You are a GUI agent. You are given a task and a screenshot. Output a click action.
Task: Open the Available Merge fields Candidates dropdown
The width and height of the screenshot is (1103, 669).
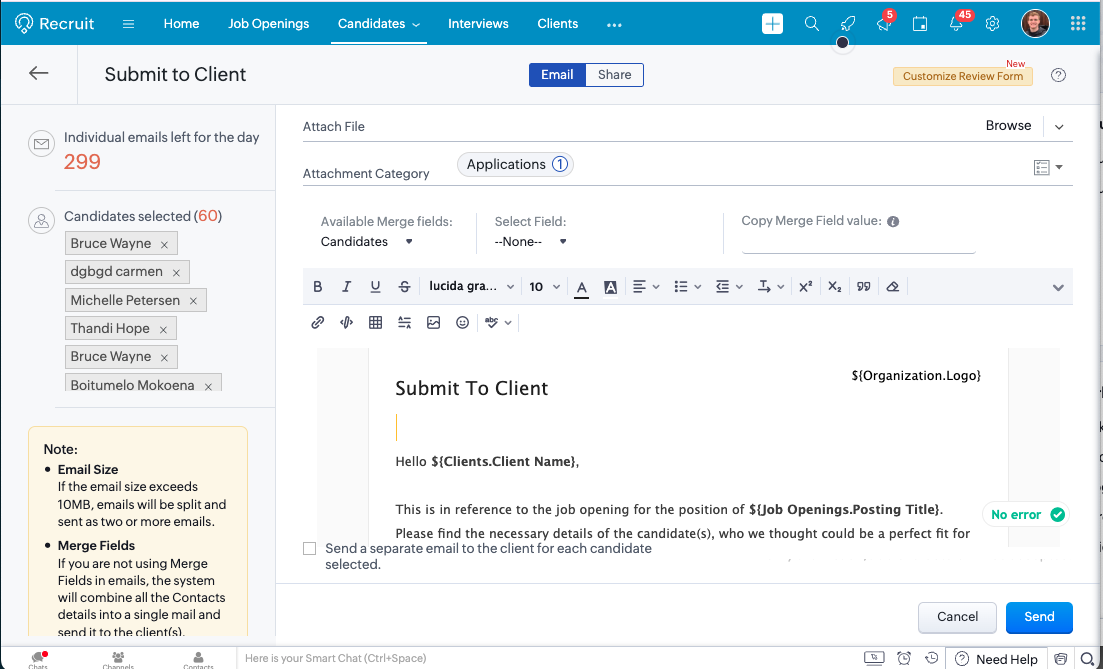(366, 242)
